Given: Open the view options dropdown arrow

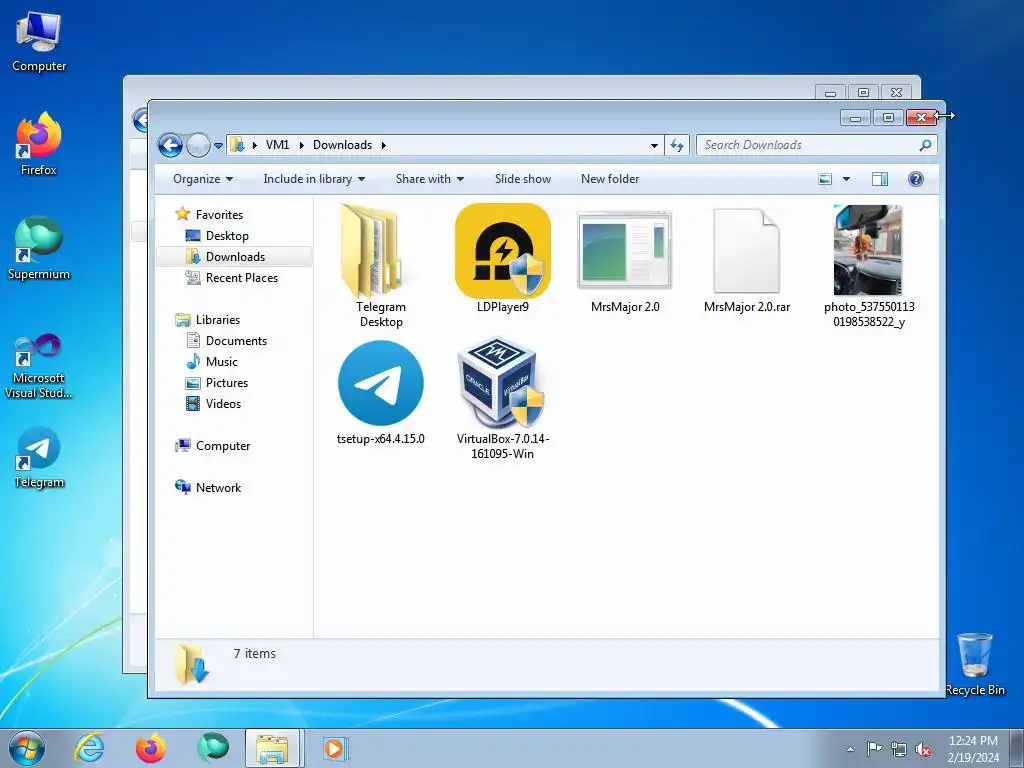Looking at the screenshot, I should (x=846, y=179).
